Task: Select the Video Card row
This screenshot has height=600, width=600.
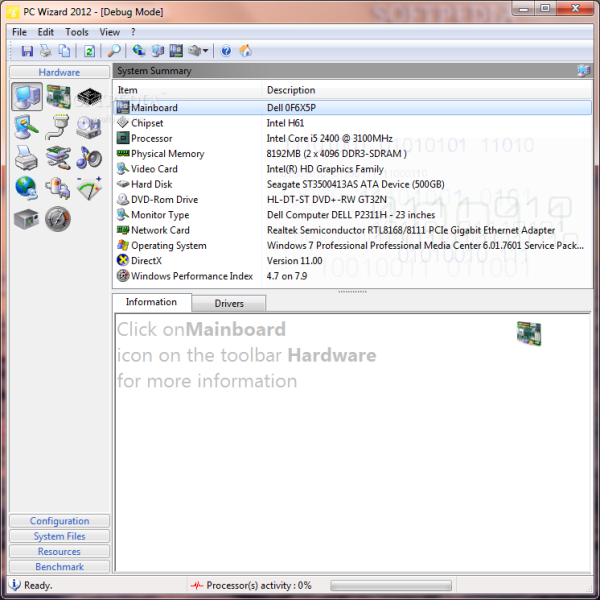Action: click(353, 169)
